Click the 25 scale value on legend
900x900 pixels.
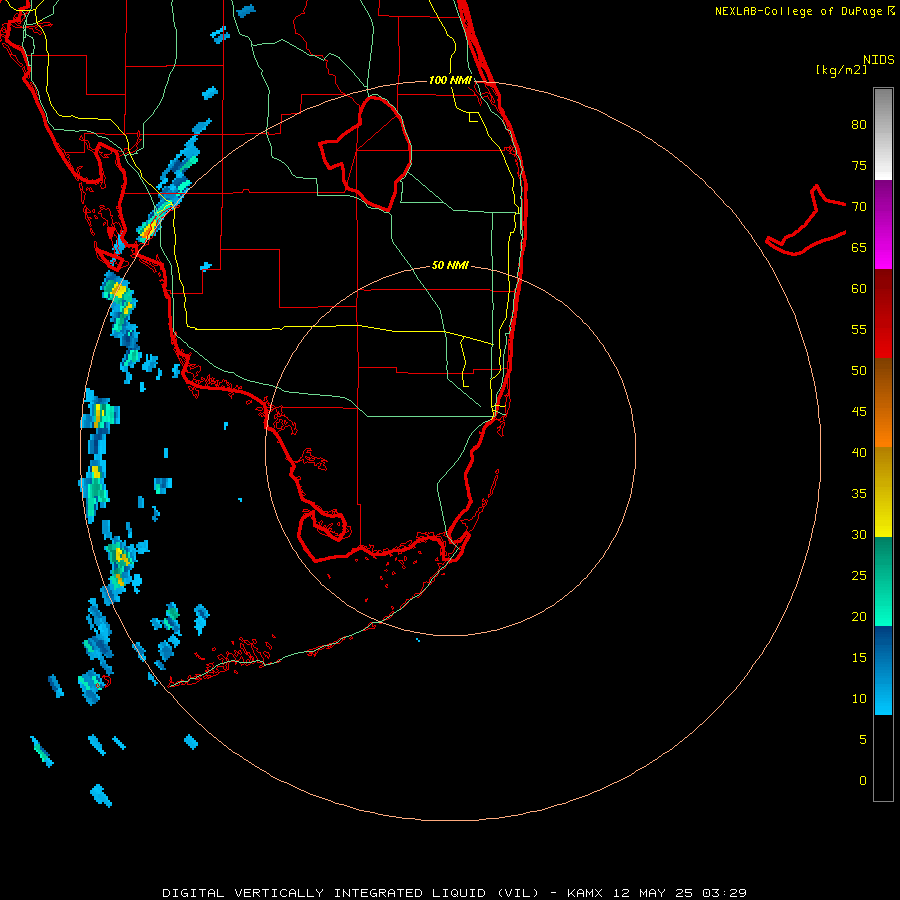tap(859, 576)
